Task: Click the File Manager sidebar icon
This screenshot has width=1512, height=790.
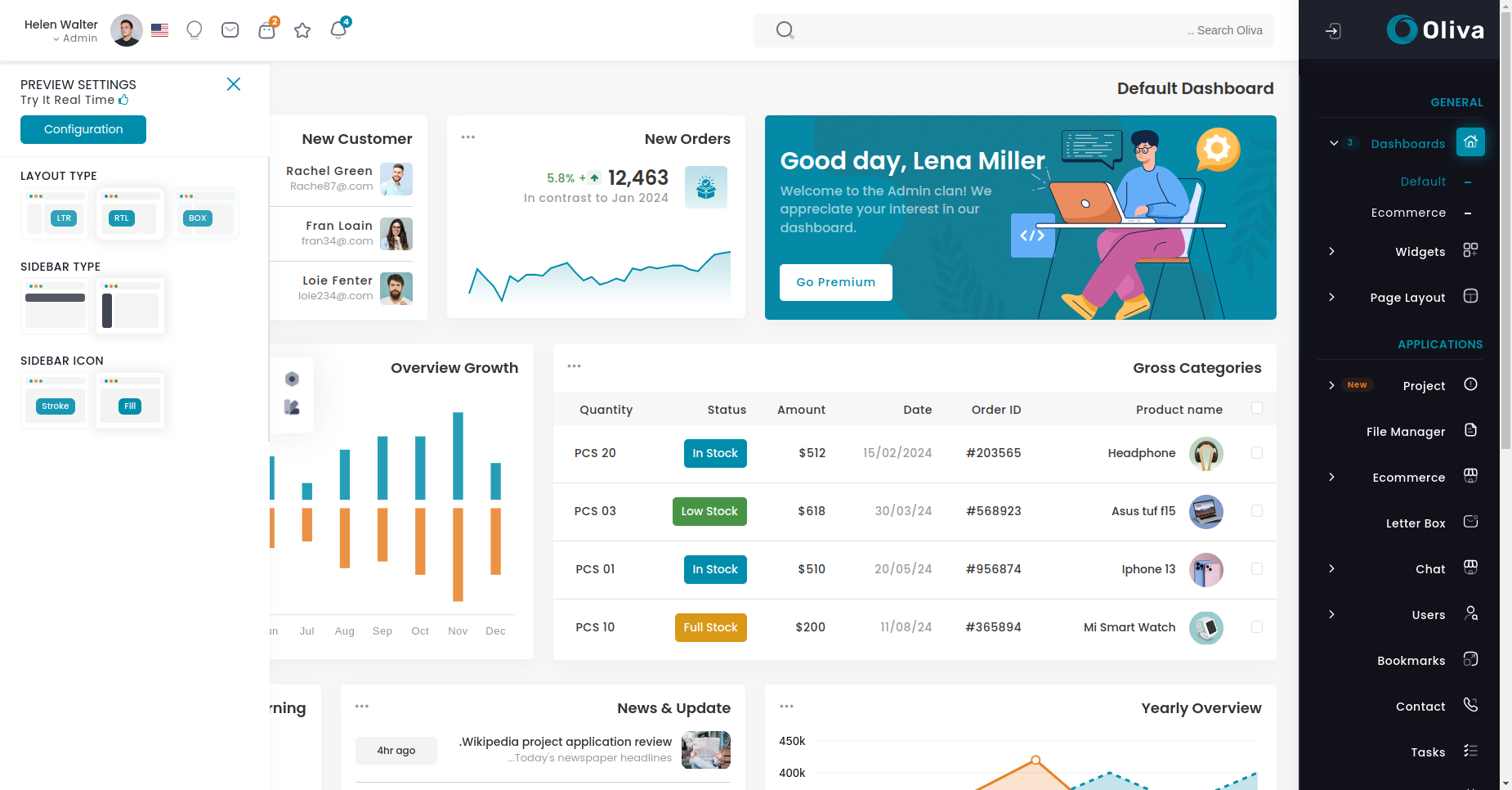Action: pyautogui.click(x=1470, y=430)
